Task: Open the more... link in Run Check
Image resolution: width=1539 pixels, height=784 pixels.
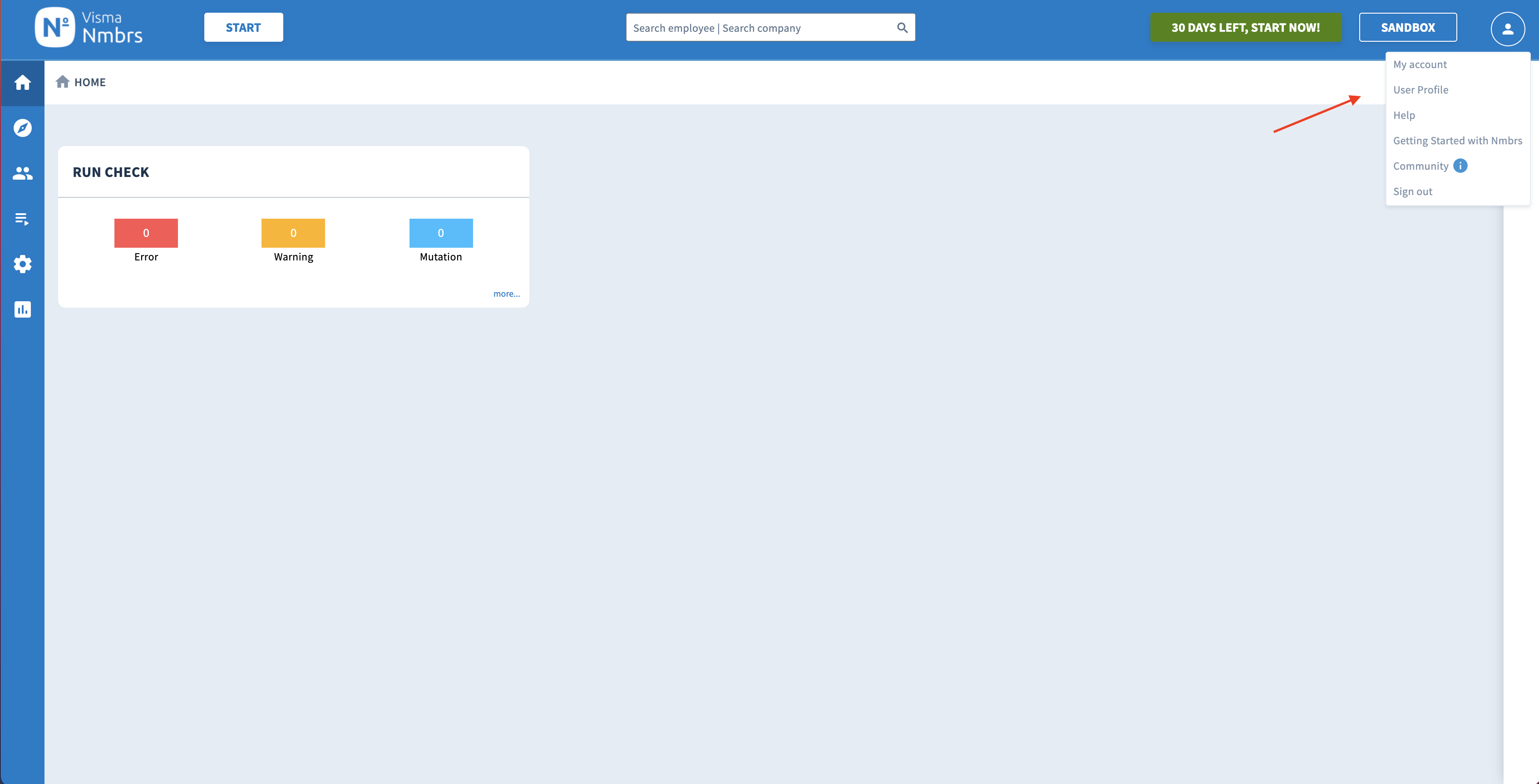Action: 506,294
